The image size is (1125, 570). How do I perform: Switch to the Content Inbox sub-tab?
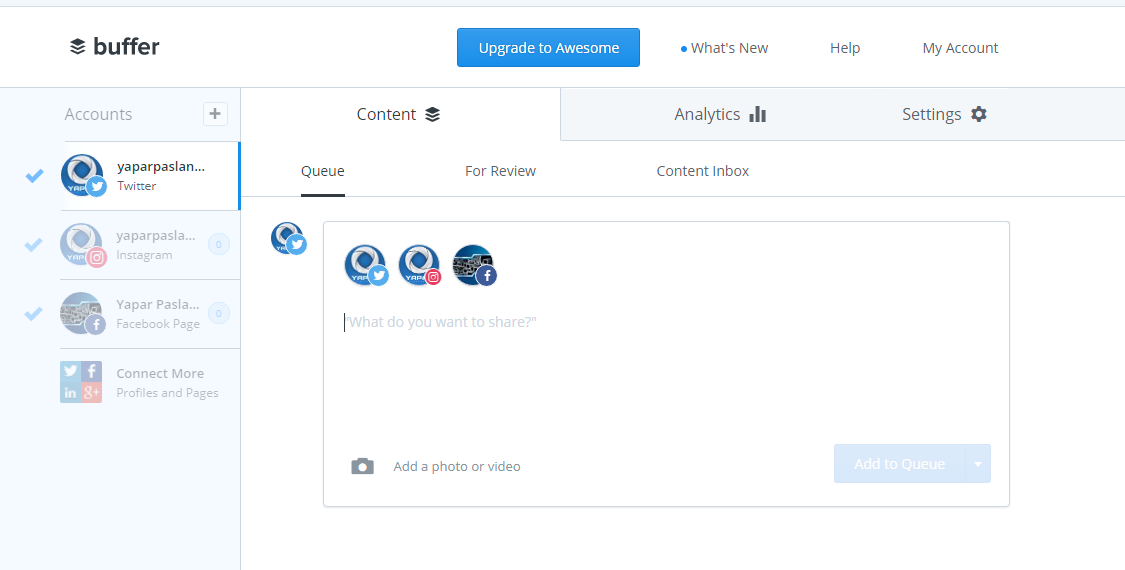point(702,171)
